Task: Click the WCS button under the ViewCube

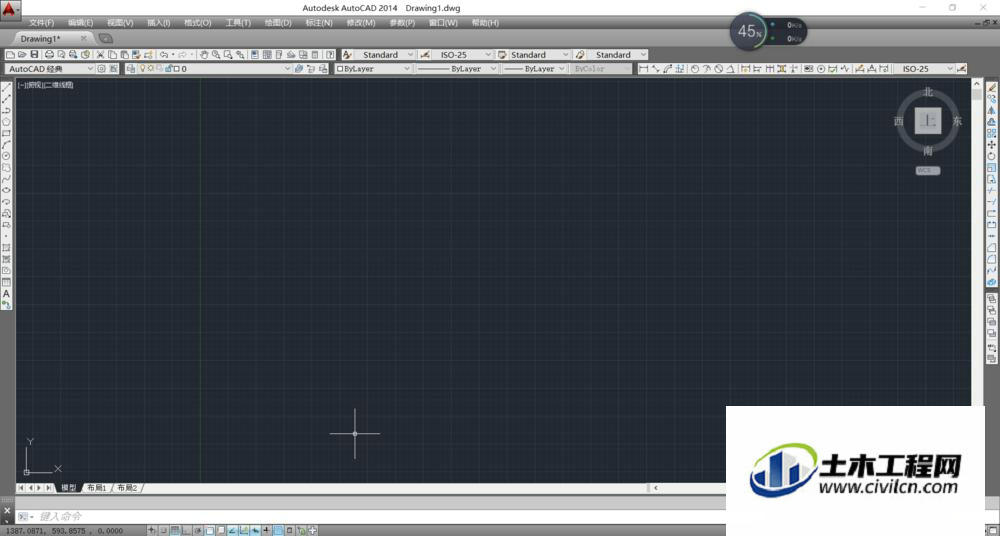Action: pos(928,170)
